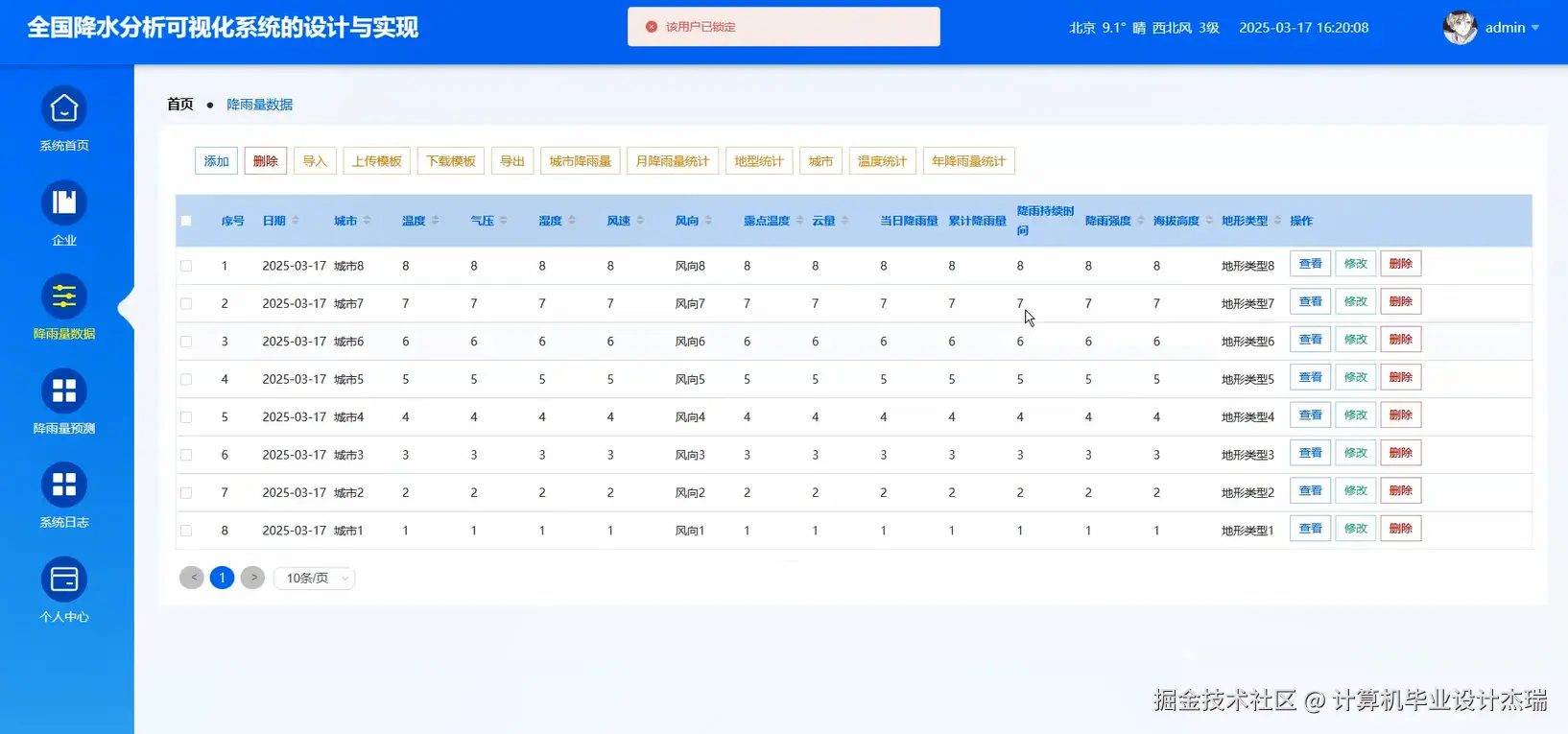Click the admin avatar picture

[1460, 27]
